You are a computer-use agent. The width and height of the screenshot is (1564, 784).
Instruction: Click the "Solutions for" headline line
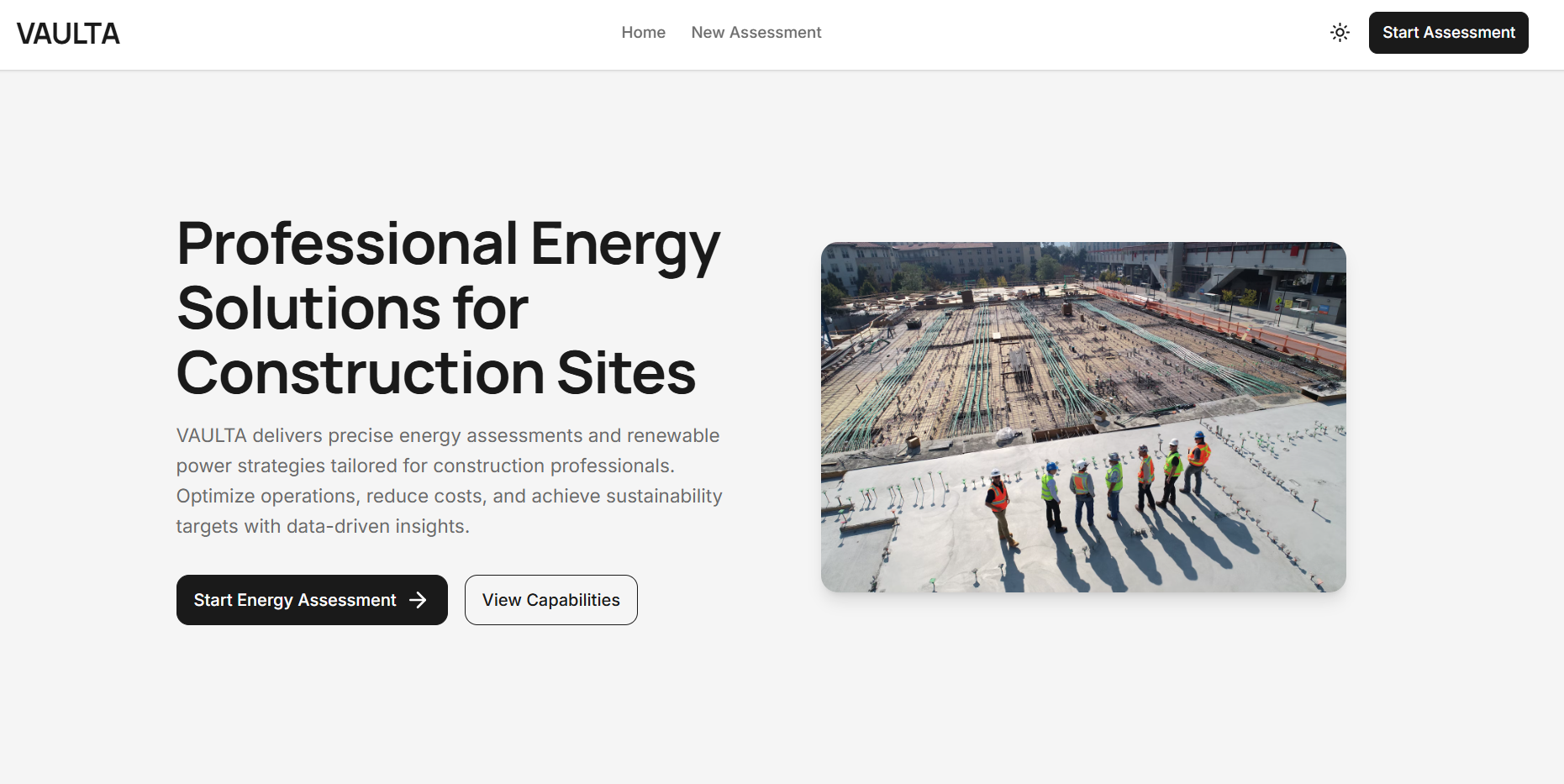click(352, 308)
